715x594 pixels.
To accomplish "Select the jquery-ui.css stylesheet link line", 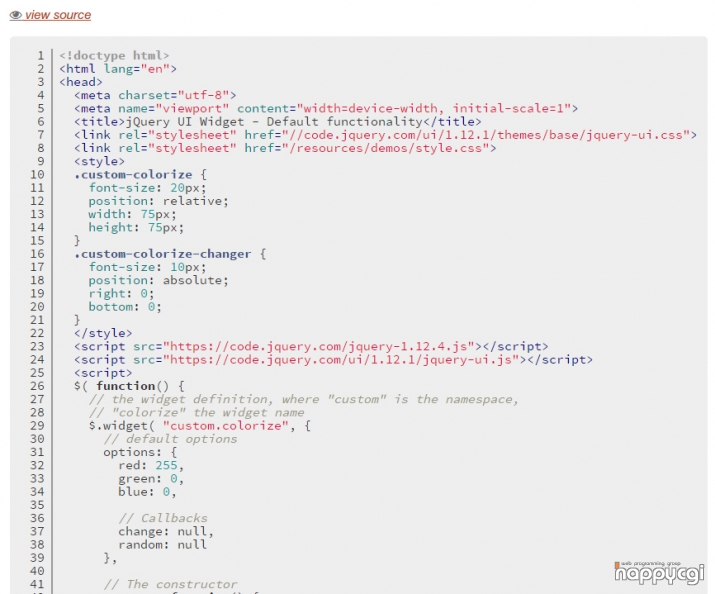I will (385, 135).
